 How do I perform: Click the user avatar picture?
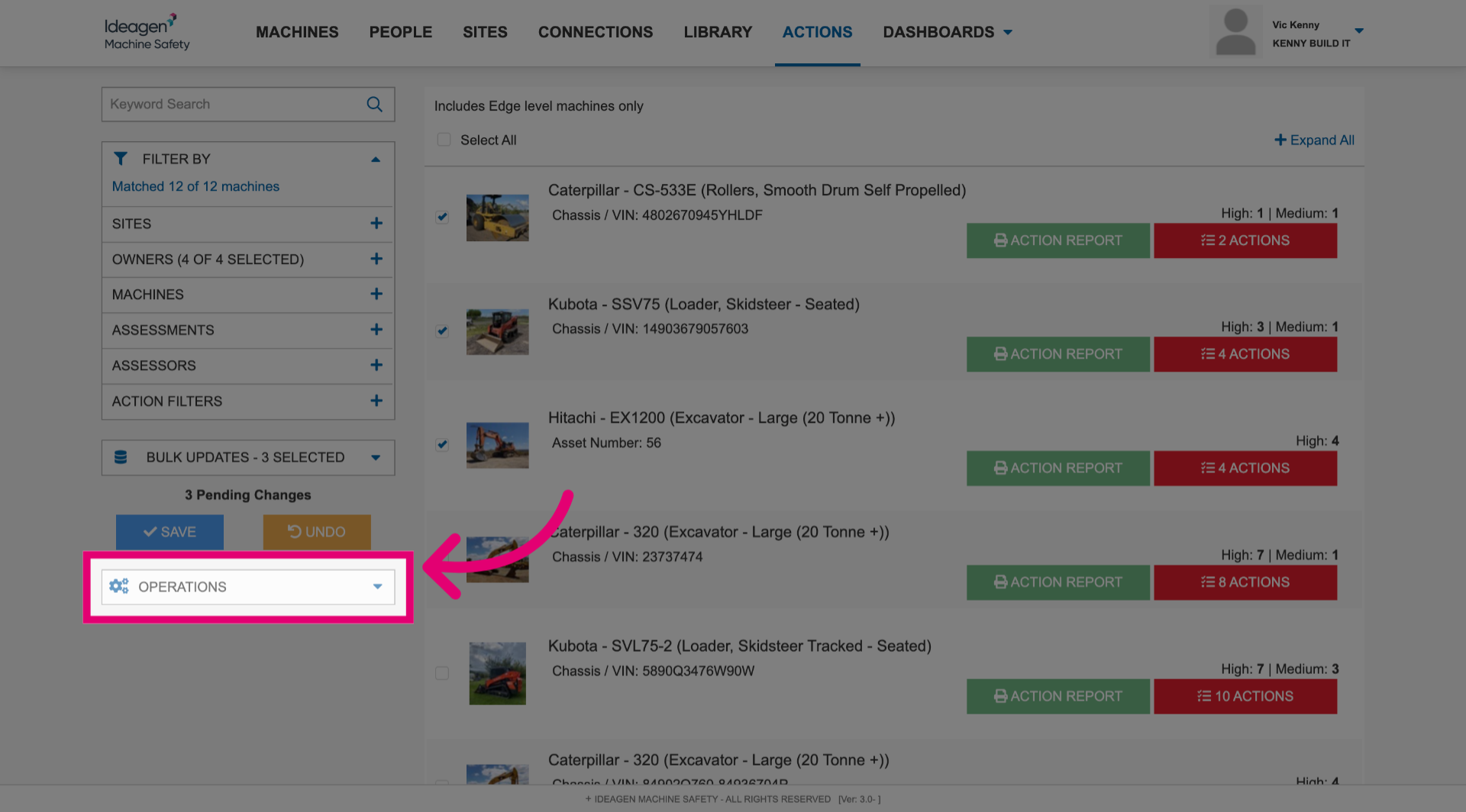(1235, 32)
